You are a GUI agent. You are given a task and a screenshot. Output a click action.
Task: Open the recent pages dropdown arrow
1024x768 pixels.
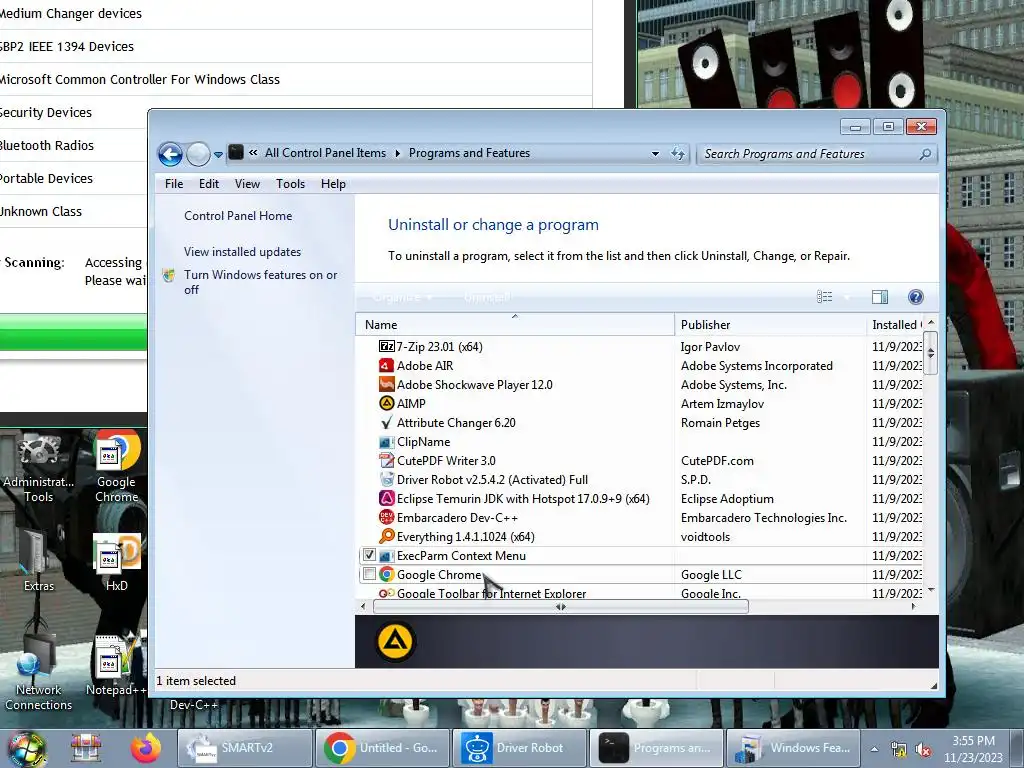(218, 155)
